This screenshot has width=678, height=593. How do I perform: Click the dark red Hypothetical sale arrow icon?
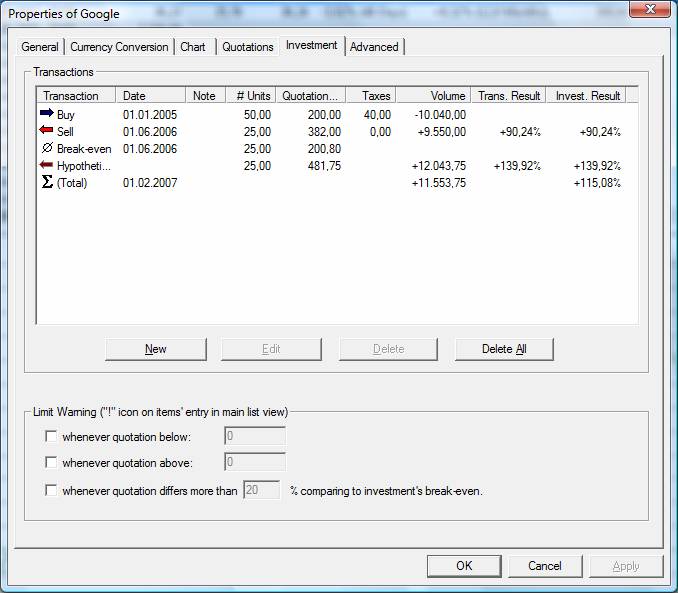(x=46, y=165)
